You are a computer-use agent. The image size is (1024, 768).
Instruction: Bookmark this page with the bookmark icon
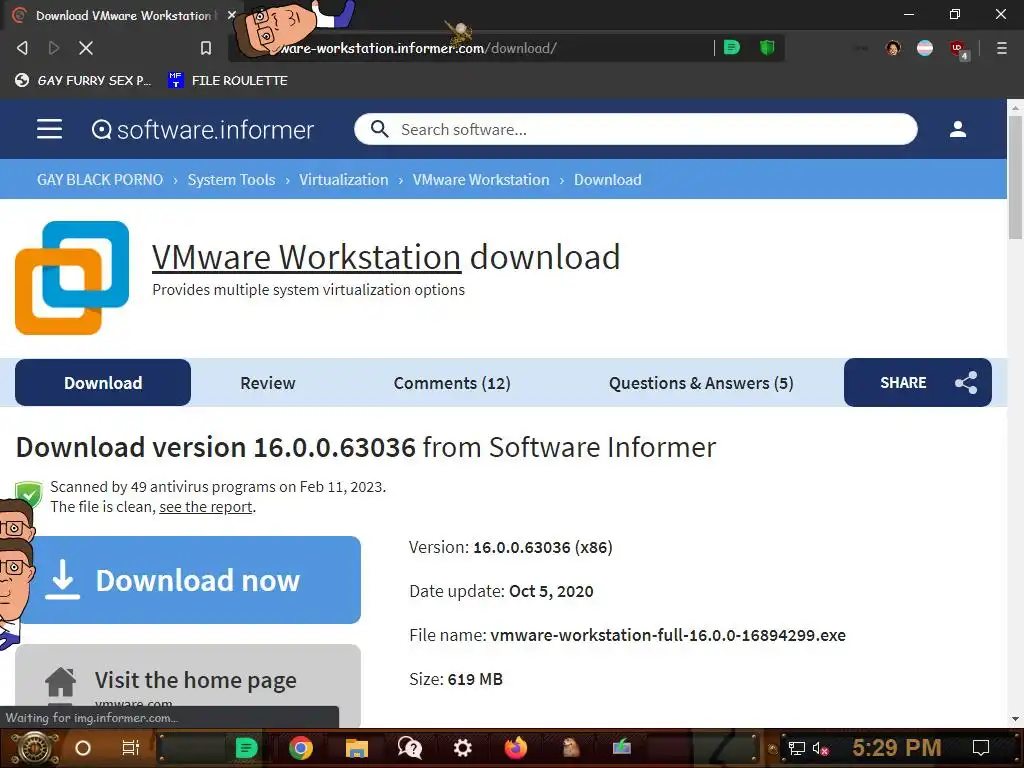click(x=206, y=48)
